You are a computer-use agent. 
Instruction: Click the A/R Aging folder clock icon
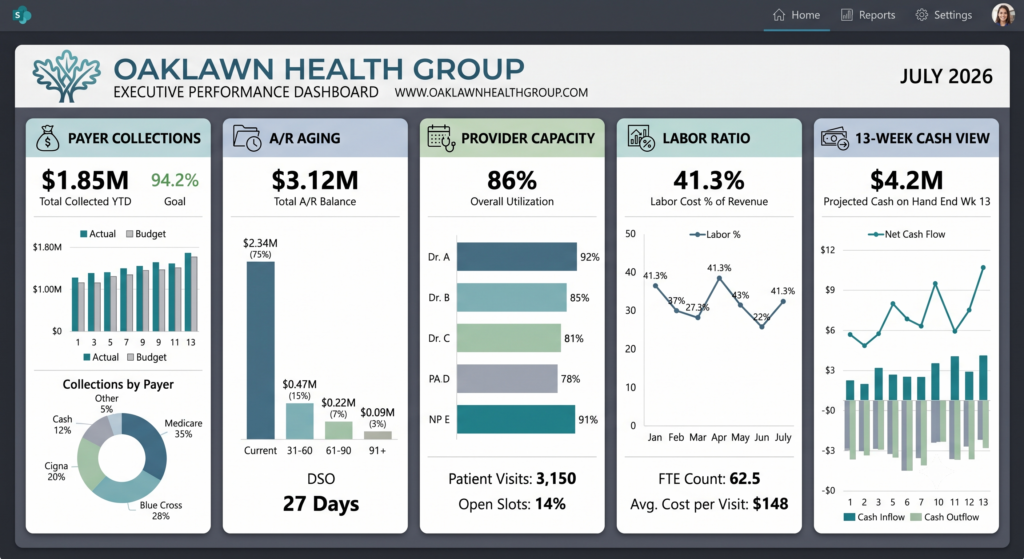pos(247,138)
